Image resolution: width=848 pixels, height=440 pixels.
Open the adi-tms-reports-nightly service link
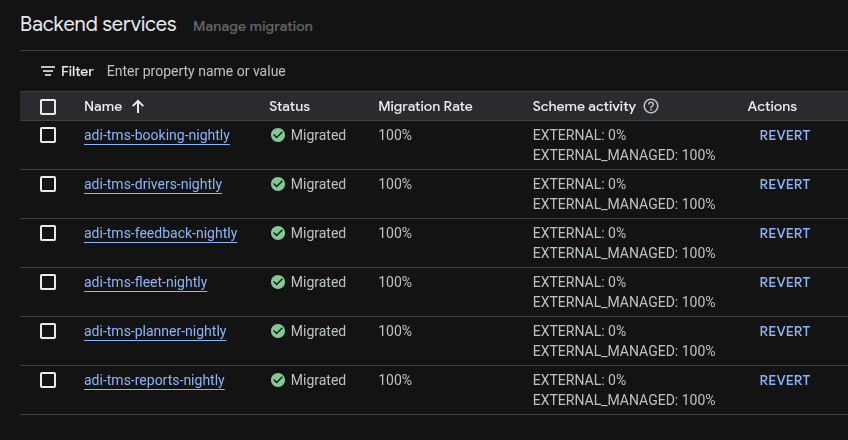(x=154, y=380)
